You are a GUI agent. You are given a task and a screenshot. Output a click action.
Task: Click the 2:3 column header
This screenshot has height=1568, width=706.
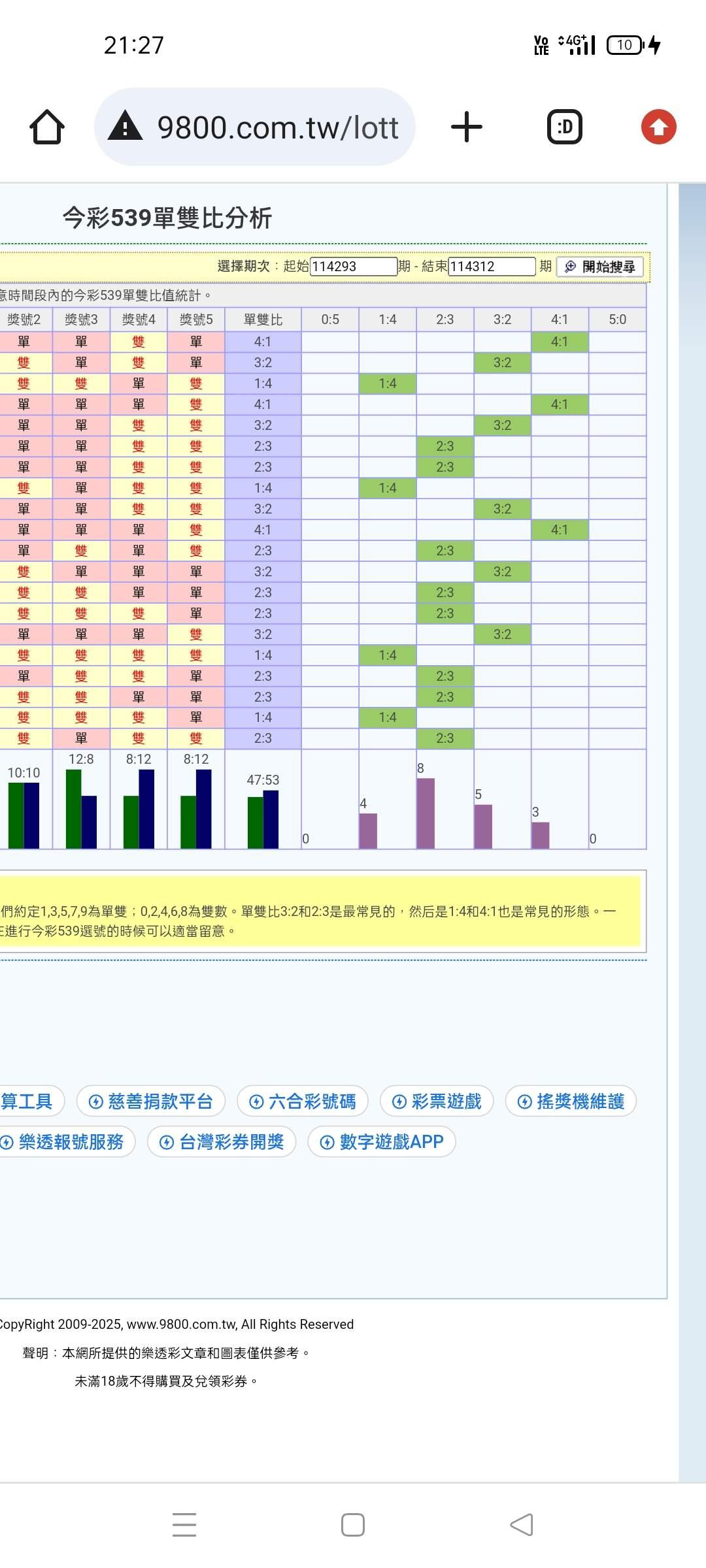(x=445, y=319)
